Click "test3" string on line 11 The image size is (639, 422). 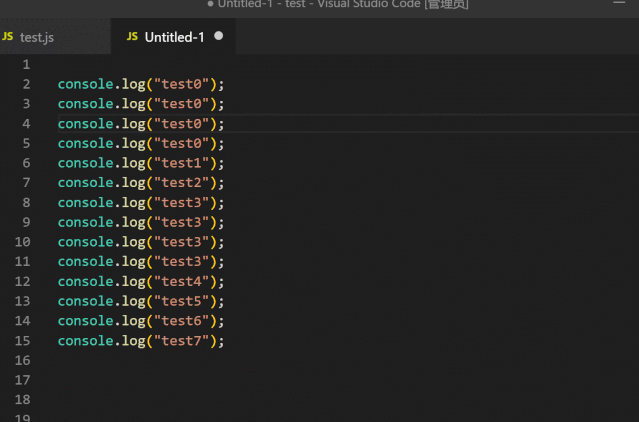(x=181, y=262)
